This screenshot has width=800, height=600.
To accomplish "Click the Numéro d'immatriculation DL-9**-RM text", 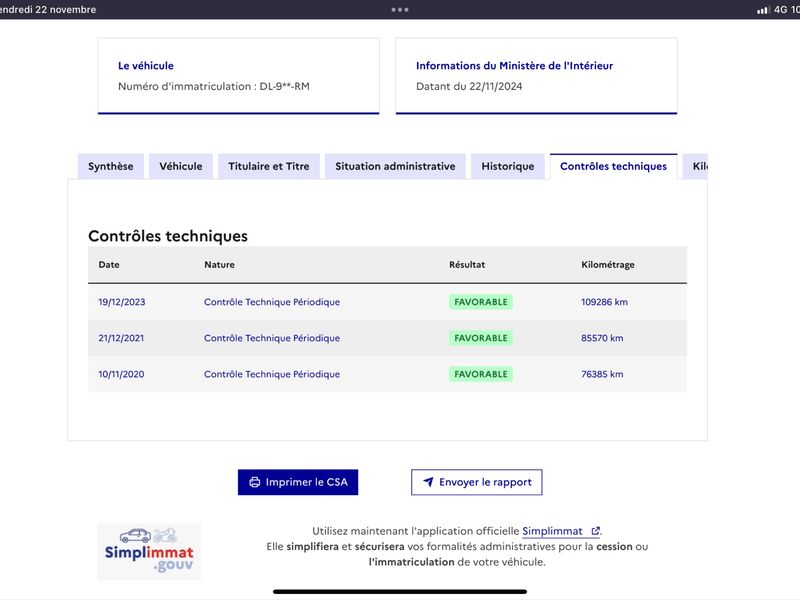I will tap(214, 86).
